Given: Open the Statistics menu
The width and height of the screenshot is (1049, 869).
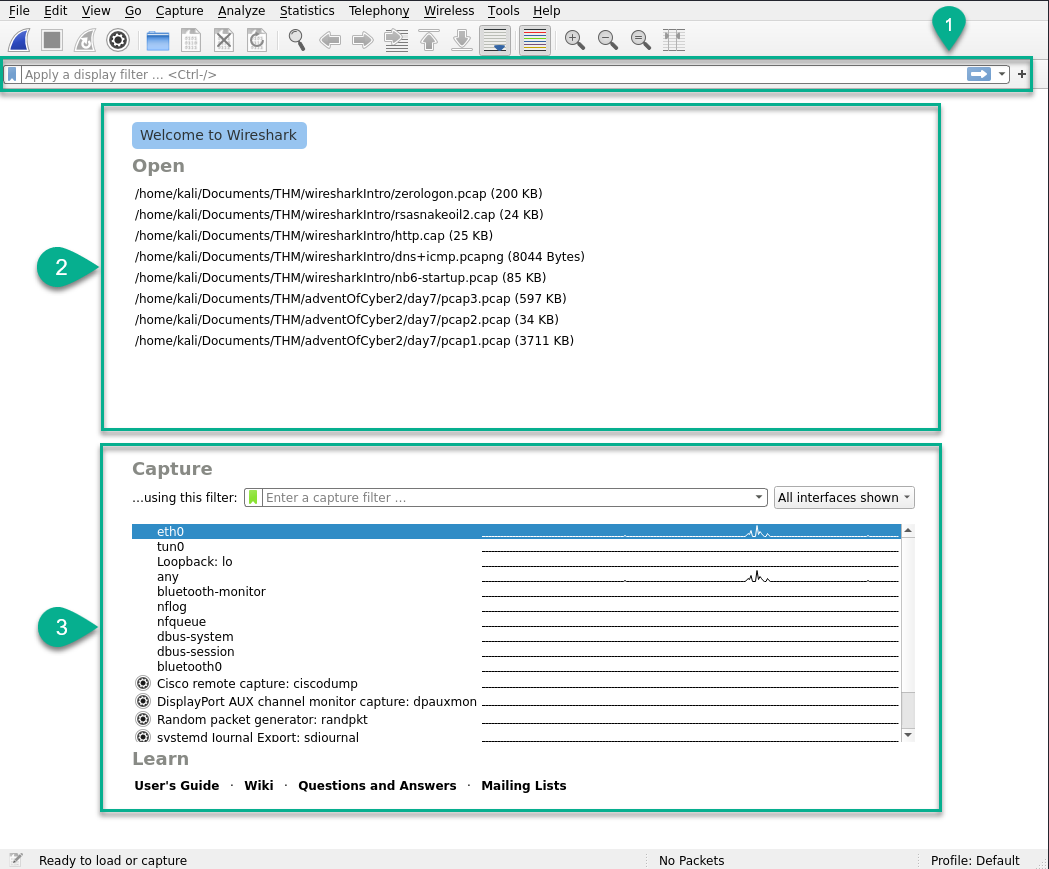Looking at the screenshot, I should 307,11.
